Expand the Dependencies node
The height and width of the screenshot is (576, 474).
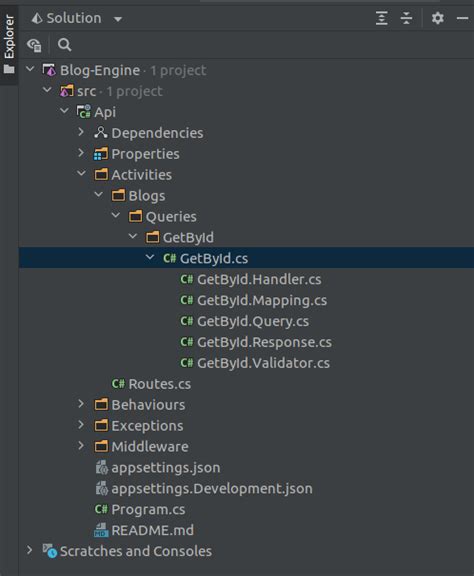81,132
